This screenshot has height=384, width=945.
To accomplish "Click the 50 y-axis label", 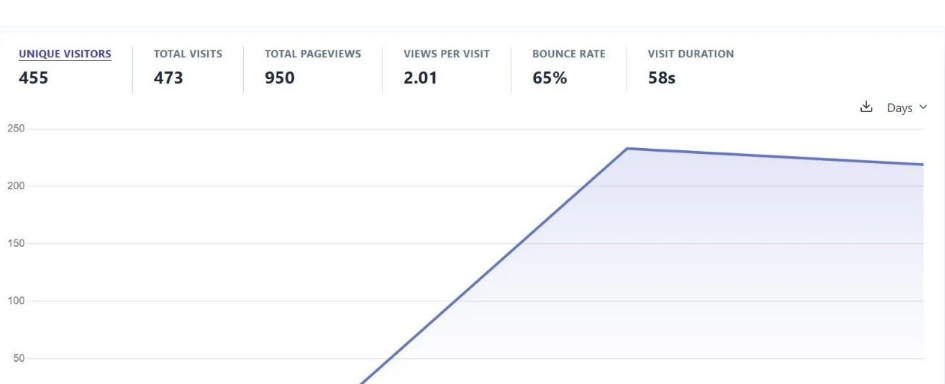I will coord(19,359).
